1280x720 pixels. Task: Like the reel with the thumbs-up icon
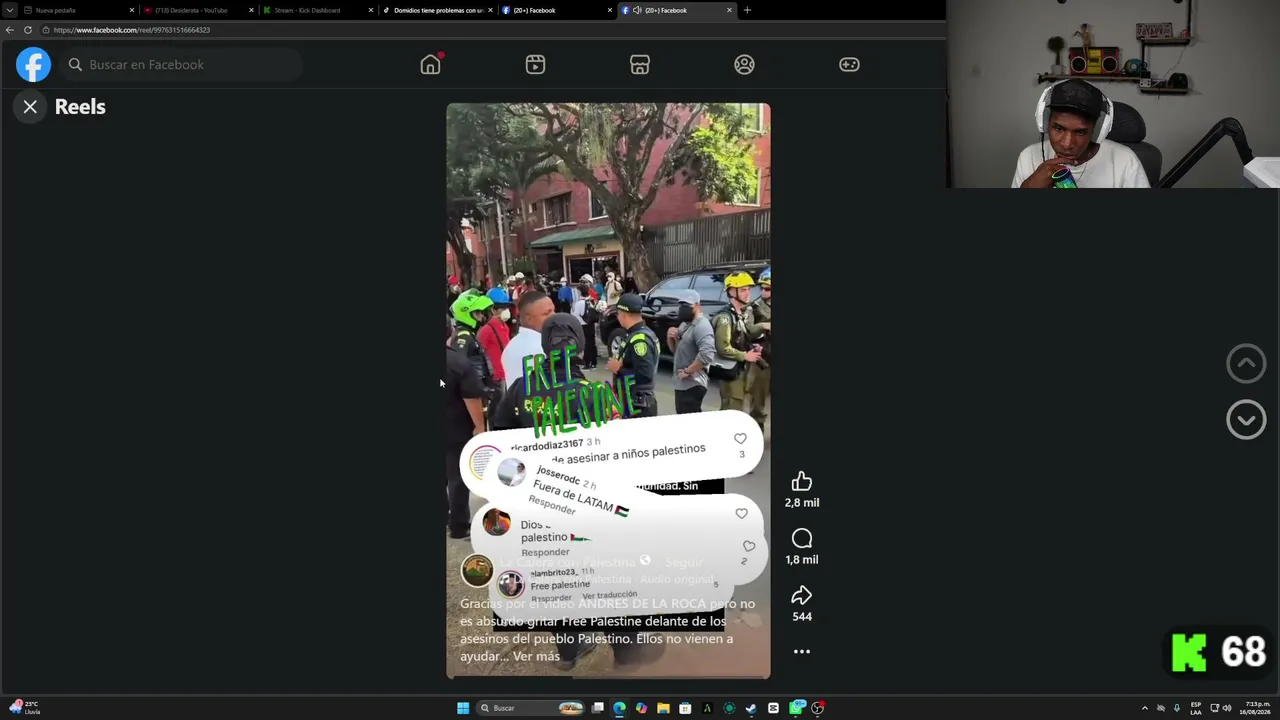(802, 482)
